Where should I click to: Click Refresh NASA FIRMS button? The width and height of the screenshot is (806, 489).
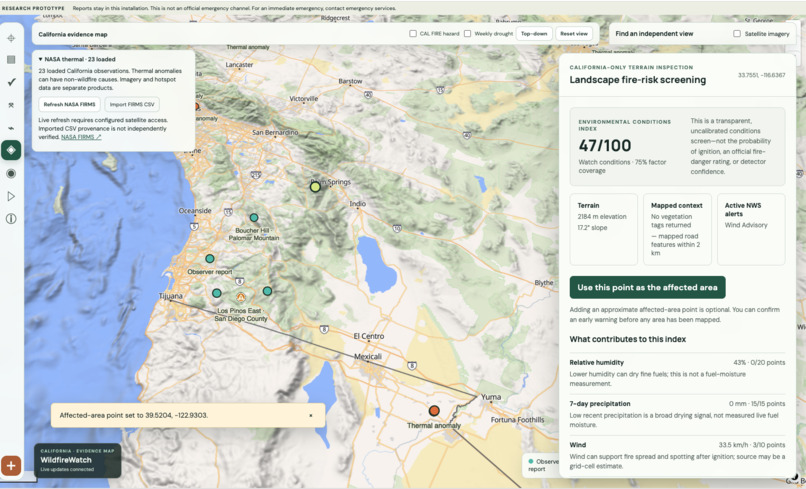point(69,104)
